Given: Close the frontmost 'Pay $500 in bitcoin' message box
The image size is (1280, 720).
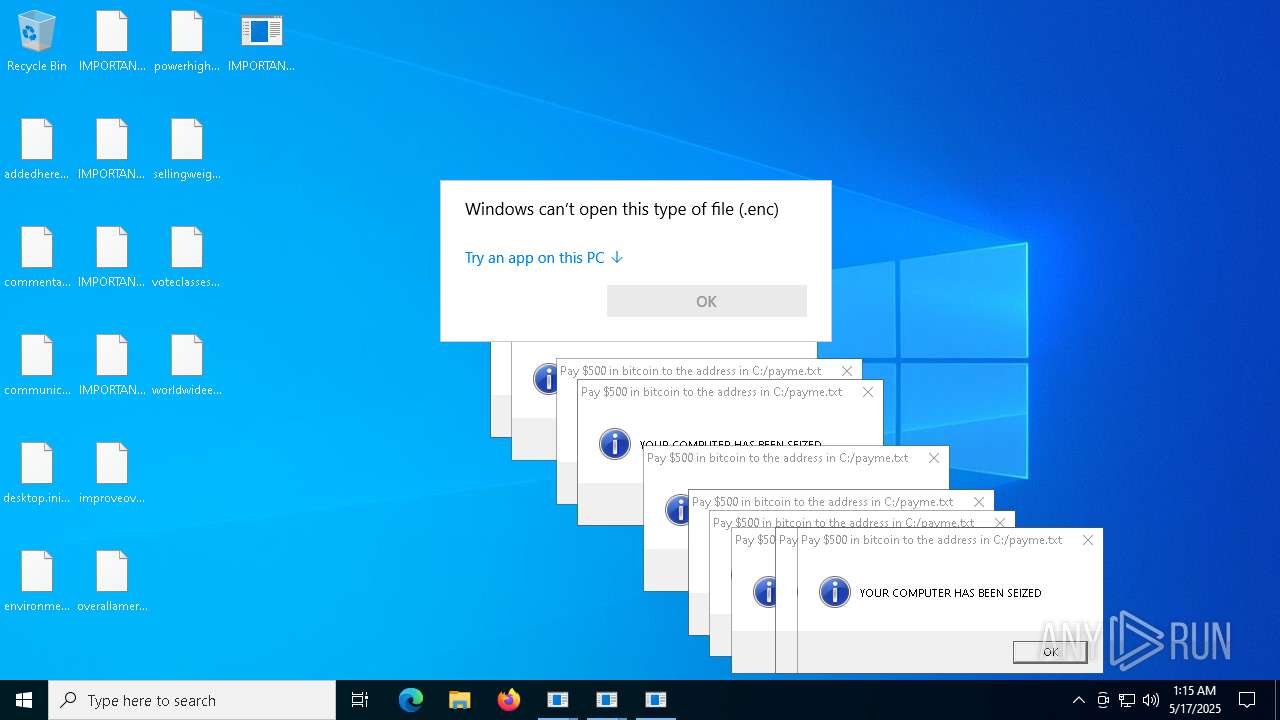Looking at the screenshot, I should coord(1088,540).
